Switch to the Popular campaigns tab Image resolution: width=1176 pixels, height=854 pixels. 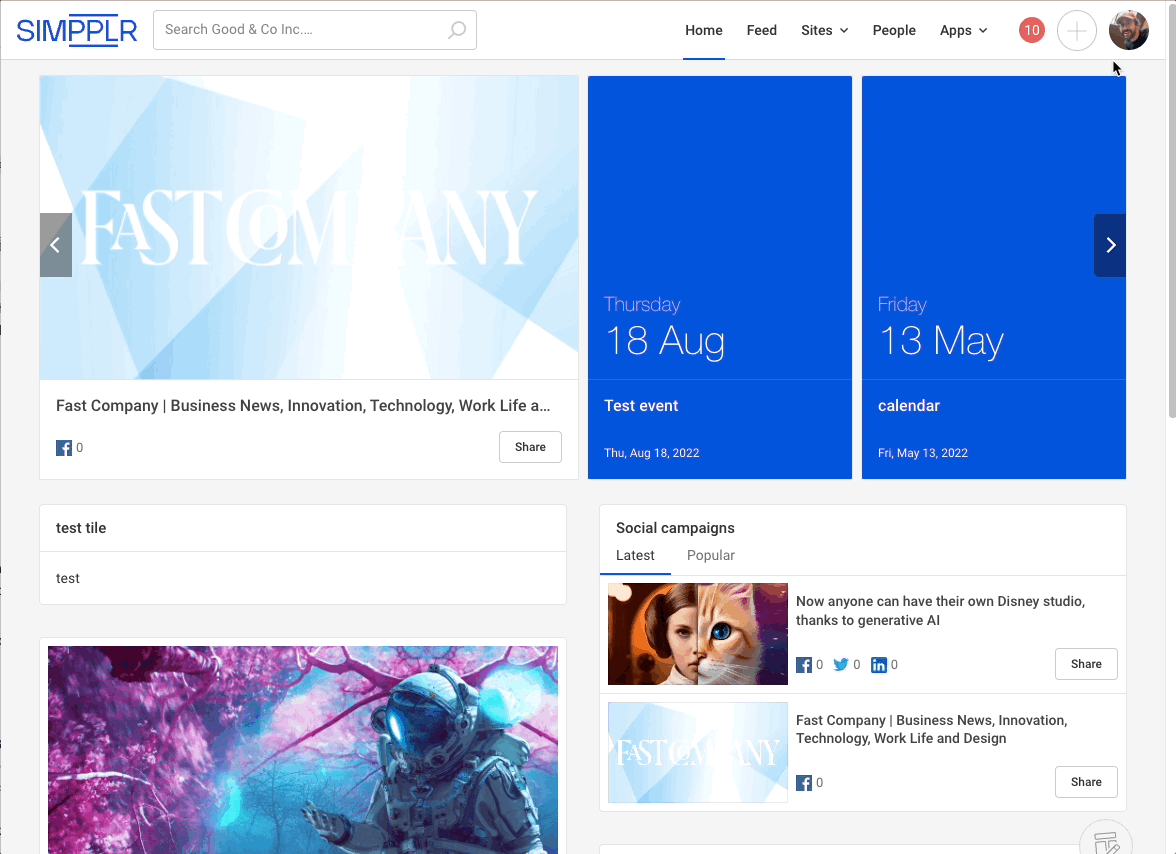(710, 555)
